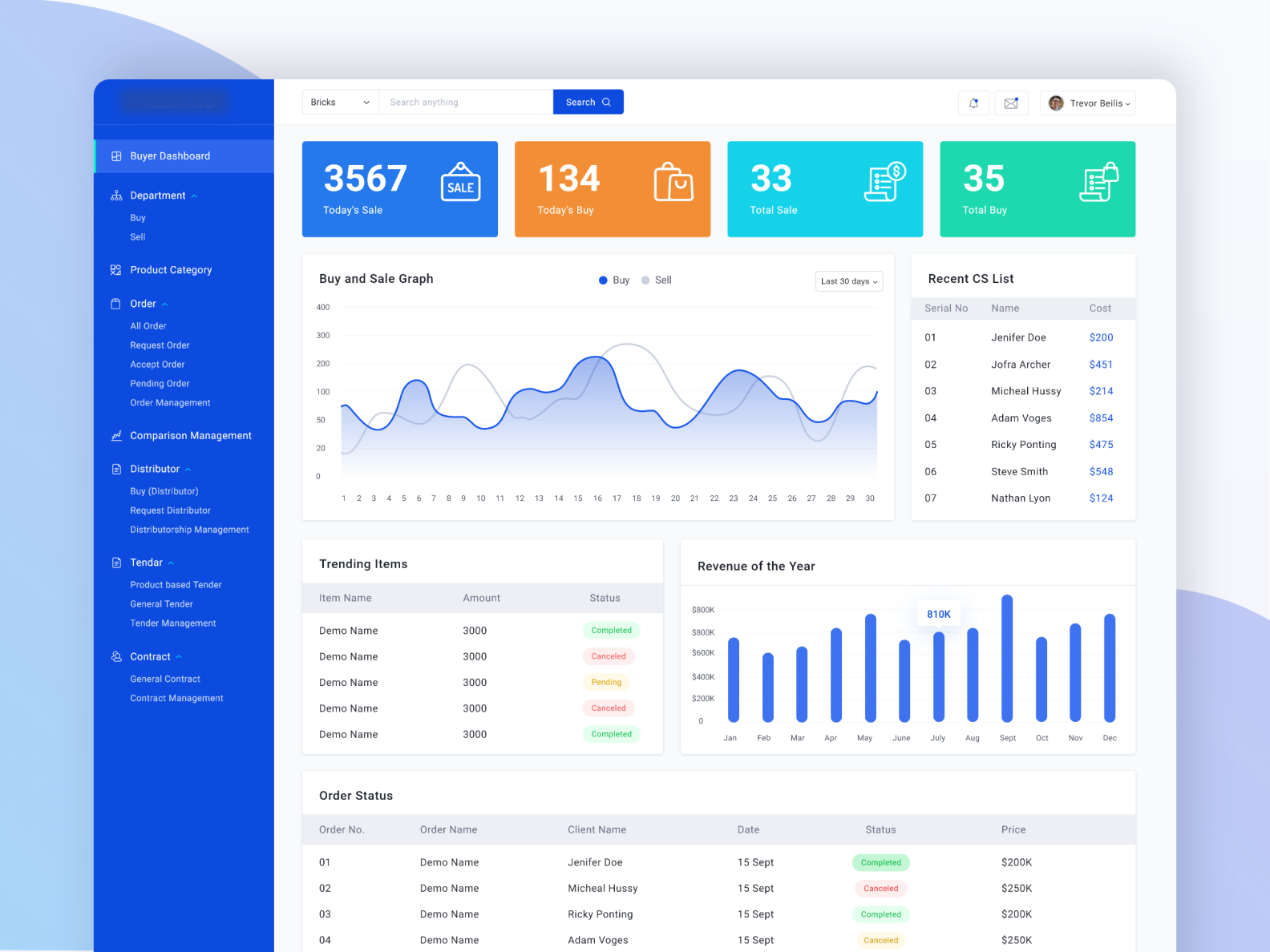The image size is (1270, 952).
Task: Click the Product Category icon
Action: tap(116, 270)
